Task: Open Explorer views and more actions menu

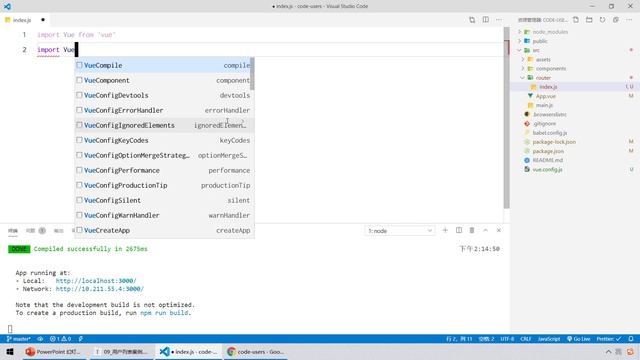Action: point(629,20)
